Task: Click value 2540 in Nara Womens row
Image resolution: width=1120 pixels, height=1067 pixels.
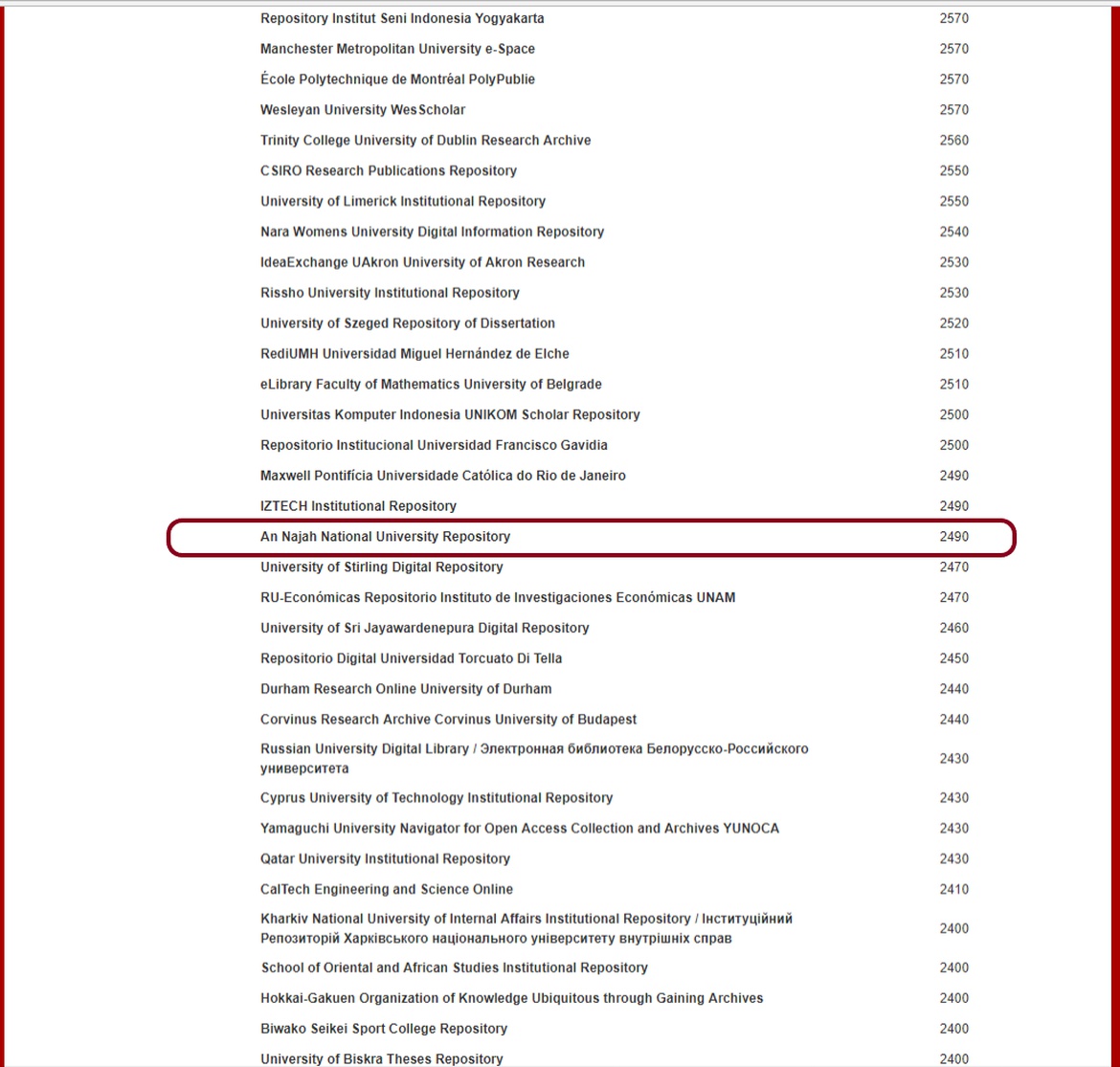Action: pos(954,232)
